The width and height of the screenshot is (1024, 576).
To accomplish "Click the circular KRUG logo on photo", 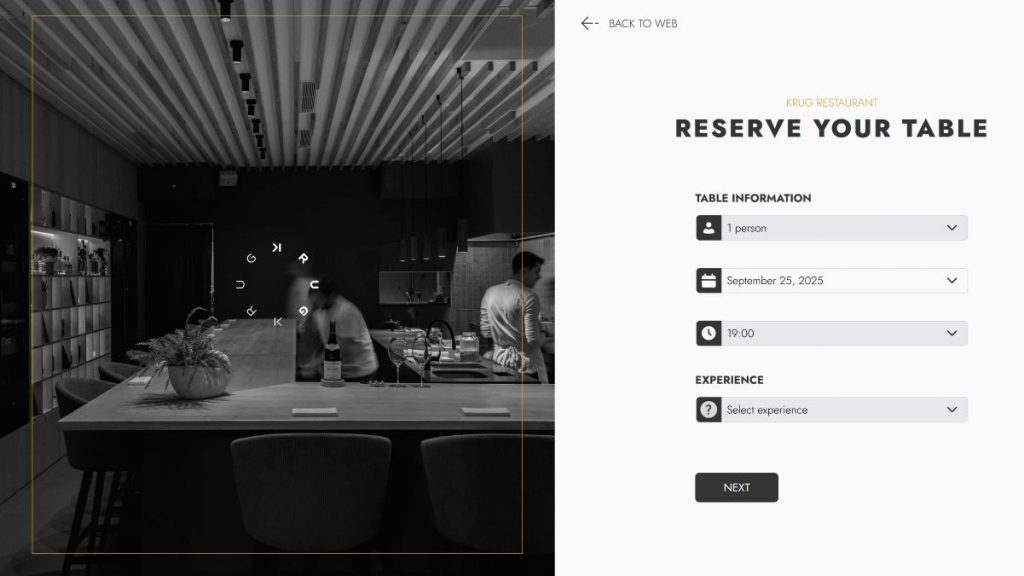I will [278, 285].
